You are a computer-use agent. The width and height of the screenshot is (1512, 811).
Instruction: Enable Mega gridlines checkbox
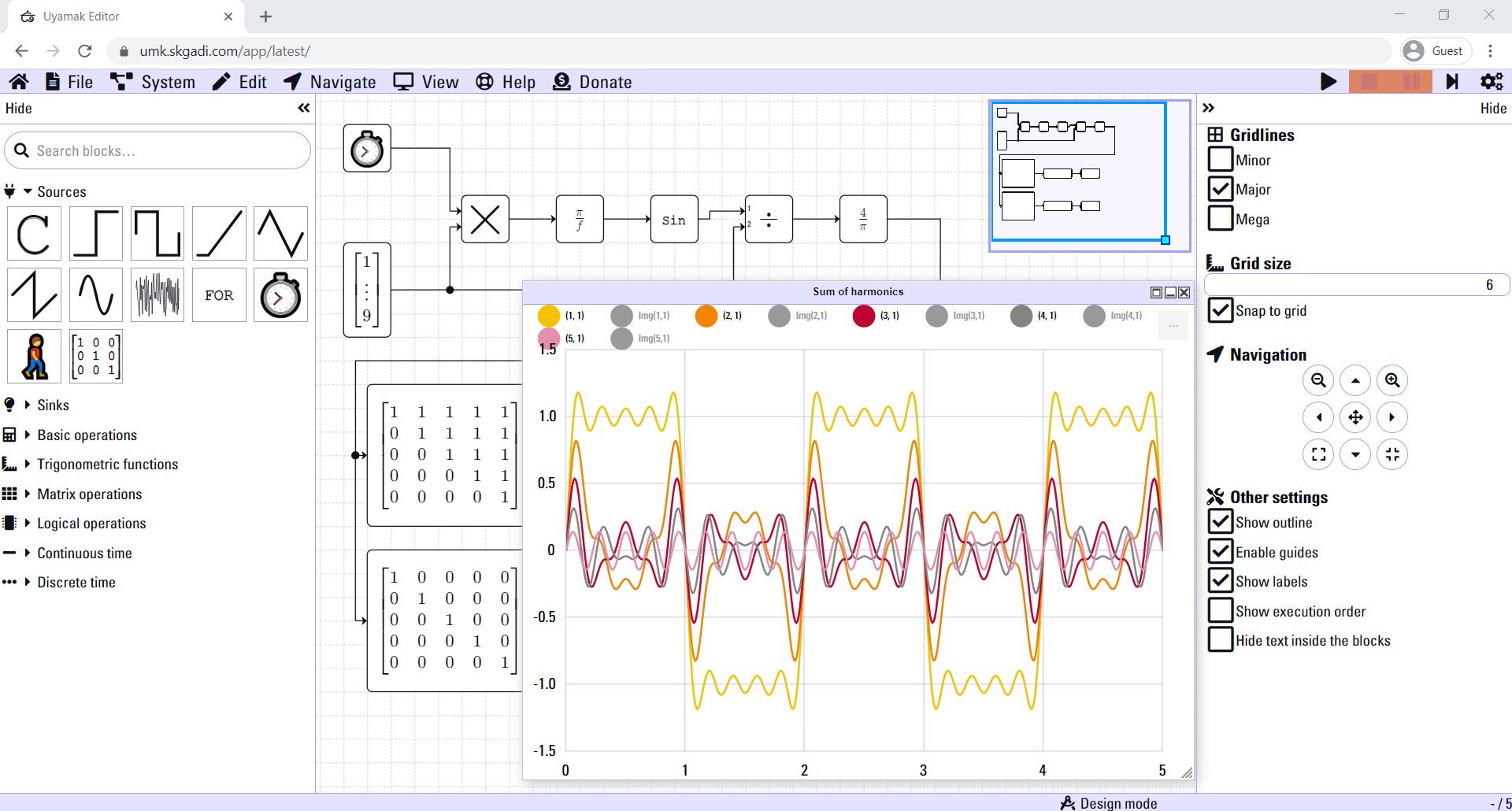point(1221,219)
